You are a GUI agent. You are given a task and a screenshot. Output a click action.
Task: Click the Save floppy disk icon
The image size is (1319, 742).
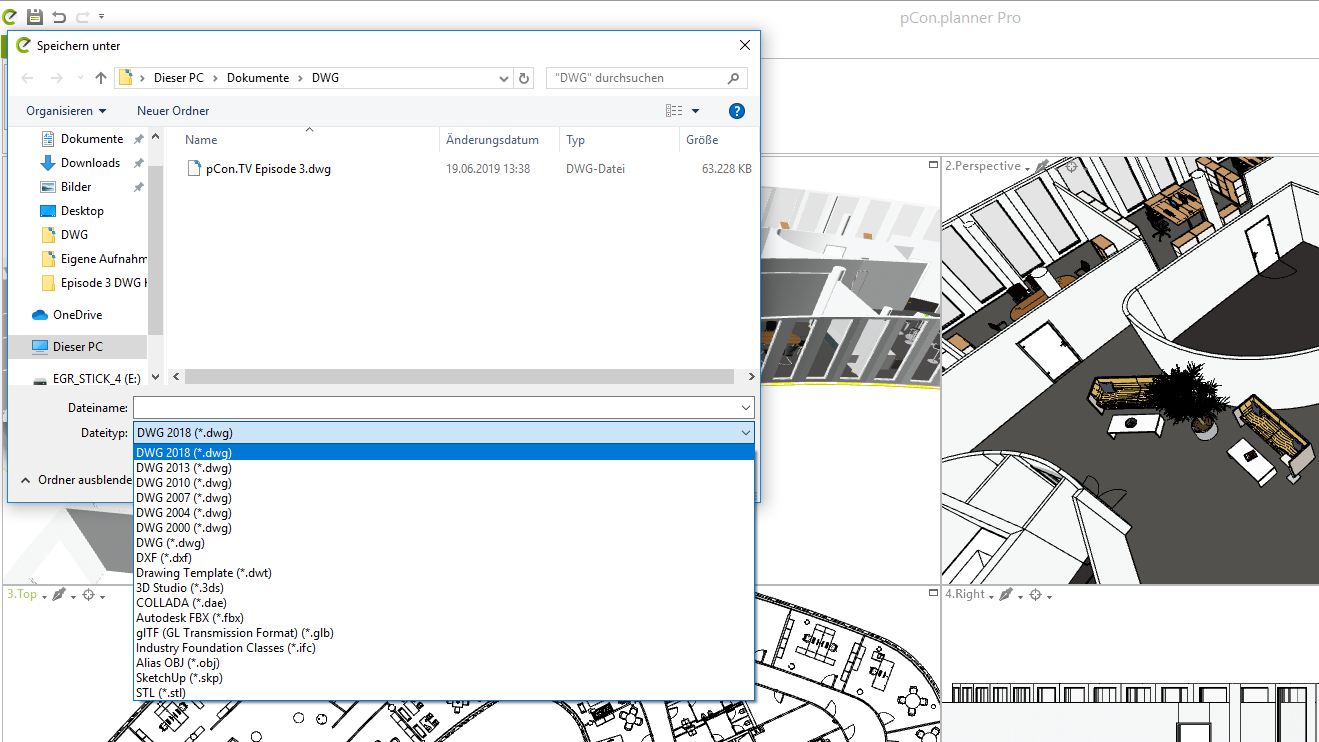(x=34, y=16)
